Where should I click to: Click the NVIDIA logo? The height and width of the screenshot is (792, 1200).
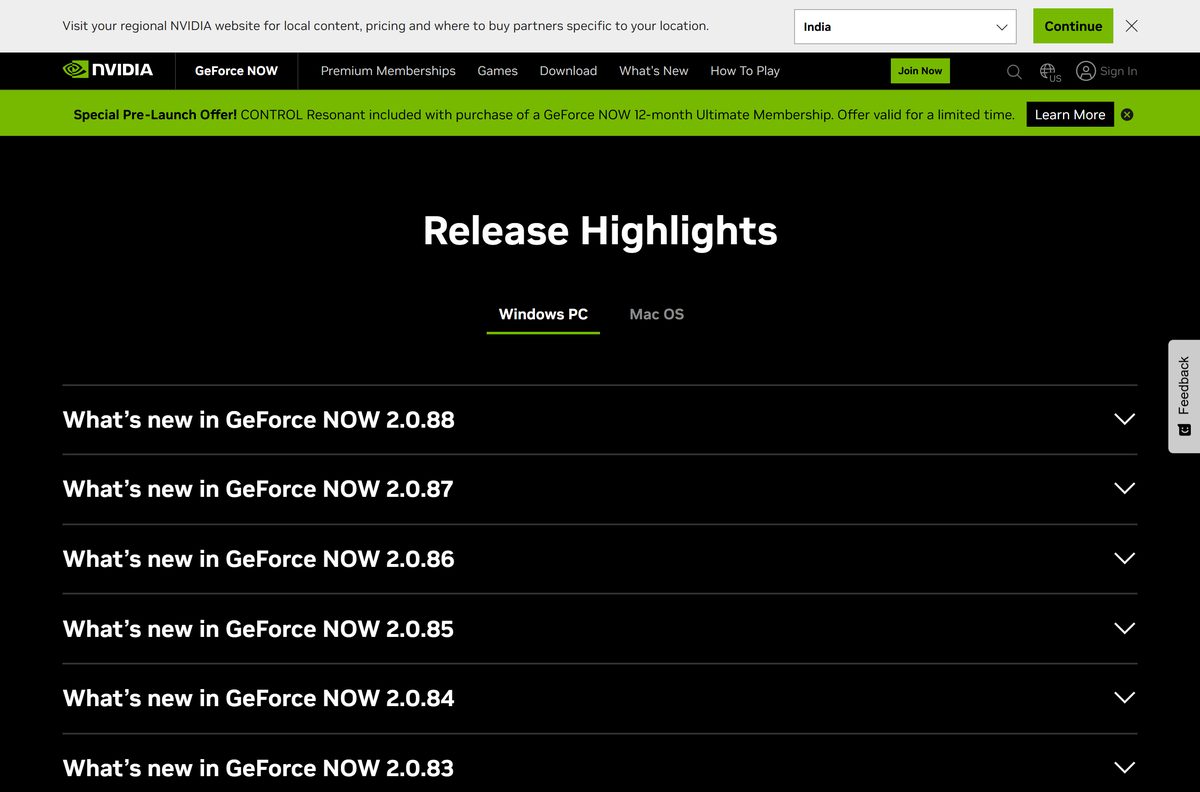coord(108,70)
